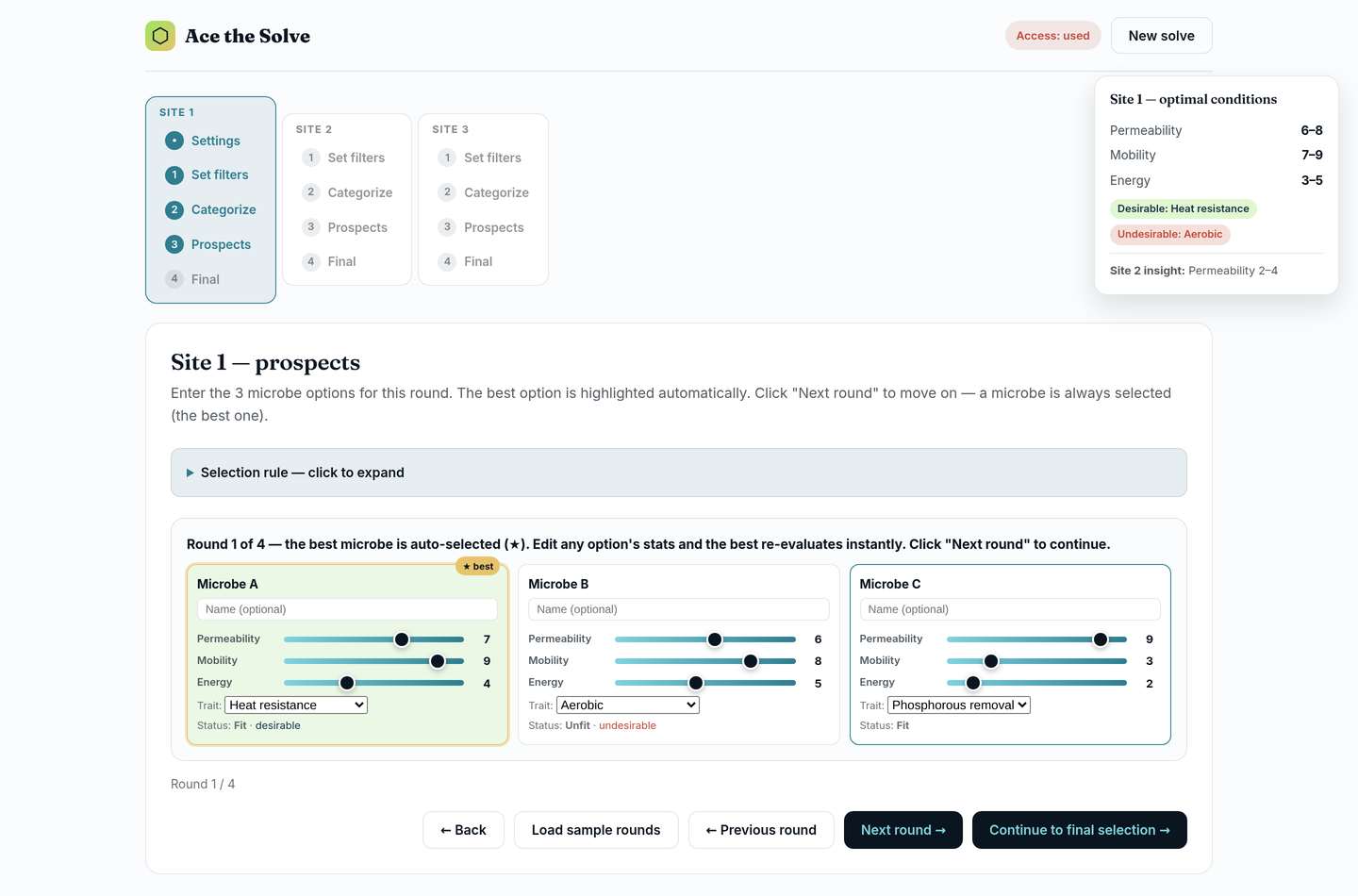Screen dimensions: 1358x896
Task: Click the step 4 circle beside Site 1 Final
Action: tap(174, 279)
